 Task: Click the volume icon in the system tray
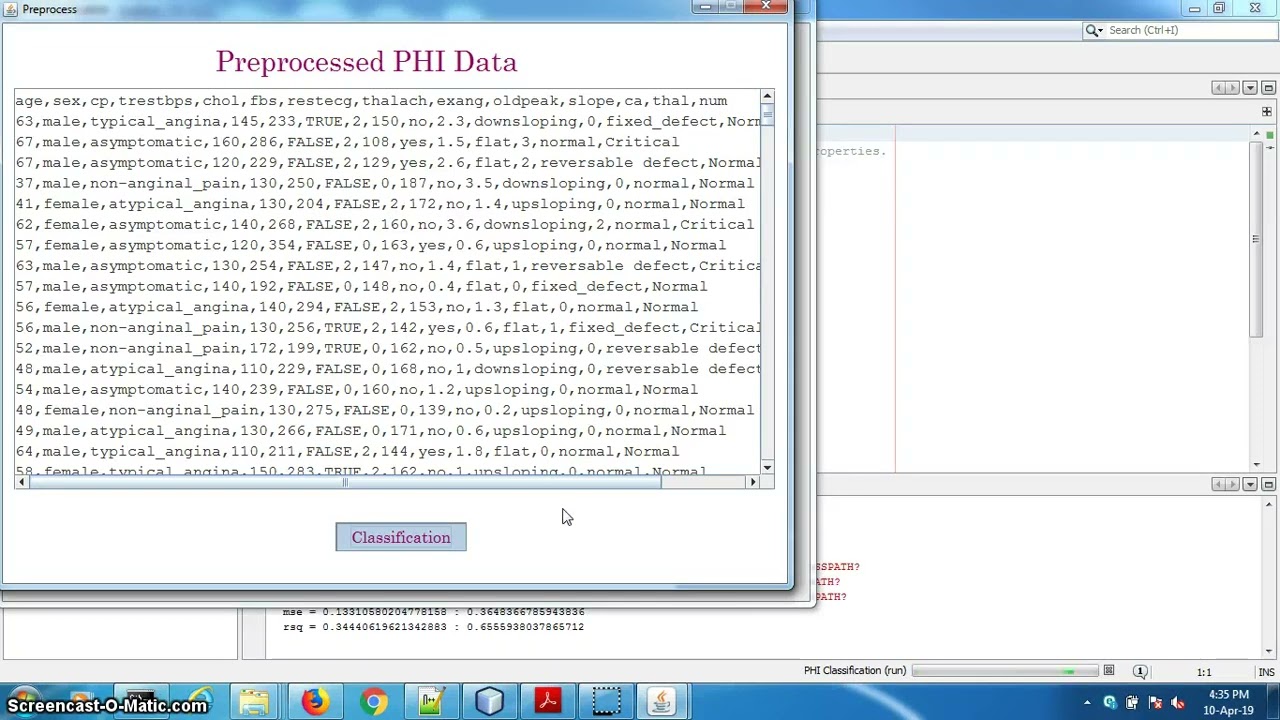[x=1177, y=702]
